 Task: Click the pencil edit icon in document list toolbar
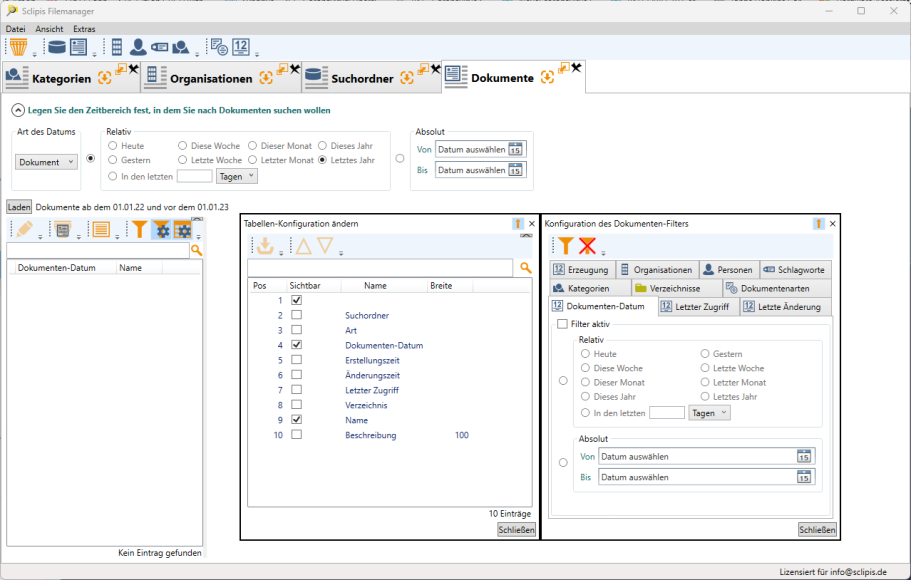24,230
